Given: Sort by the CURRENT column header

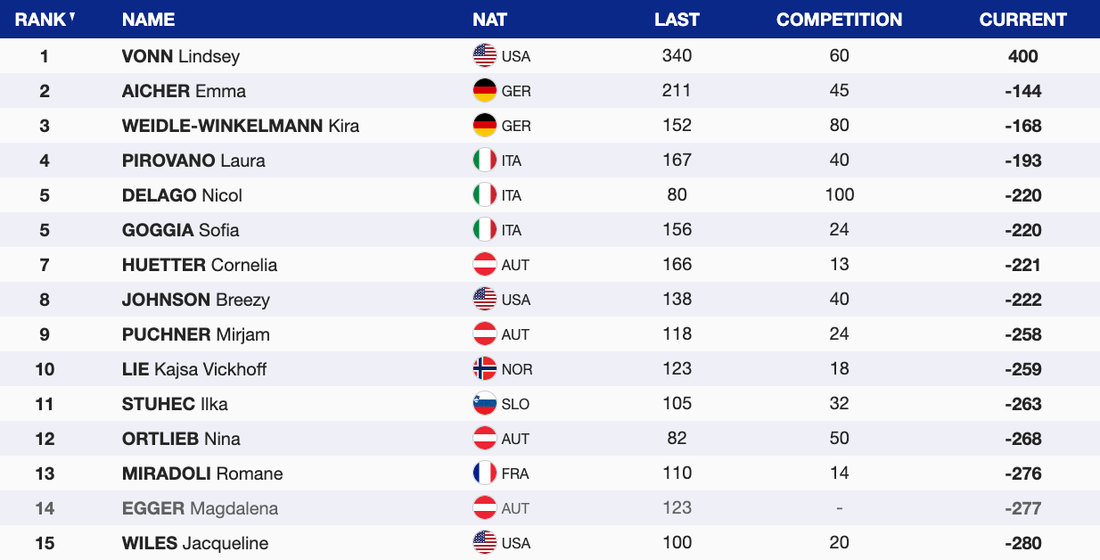Looking at the screenshot, I should [x=1023, y=19].
